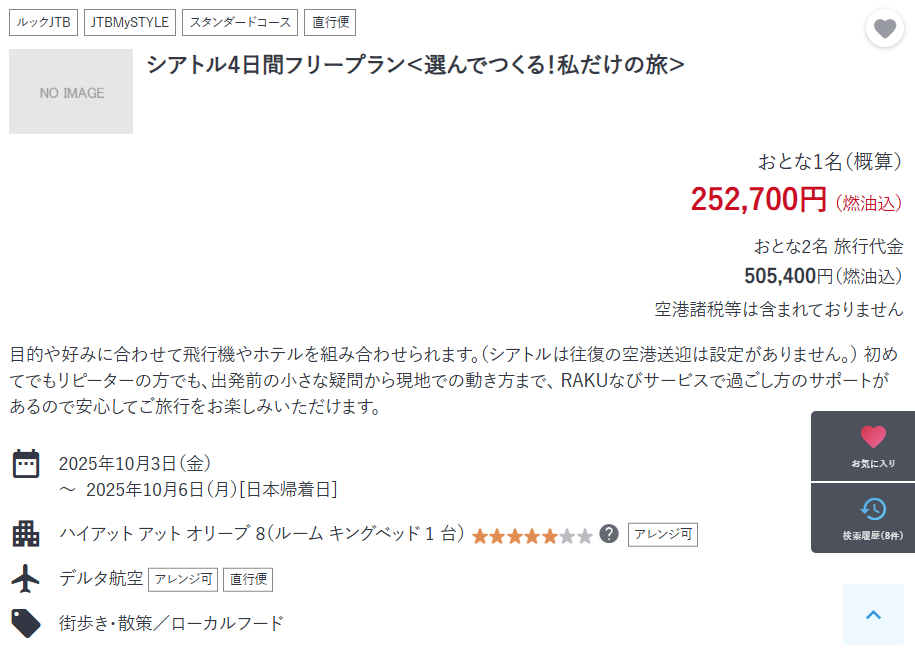
Task: Click アレンジ可 badge next to hotel
Action: coord(663,534)
